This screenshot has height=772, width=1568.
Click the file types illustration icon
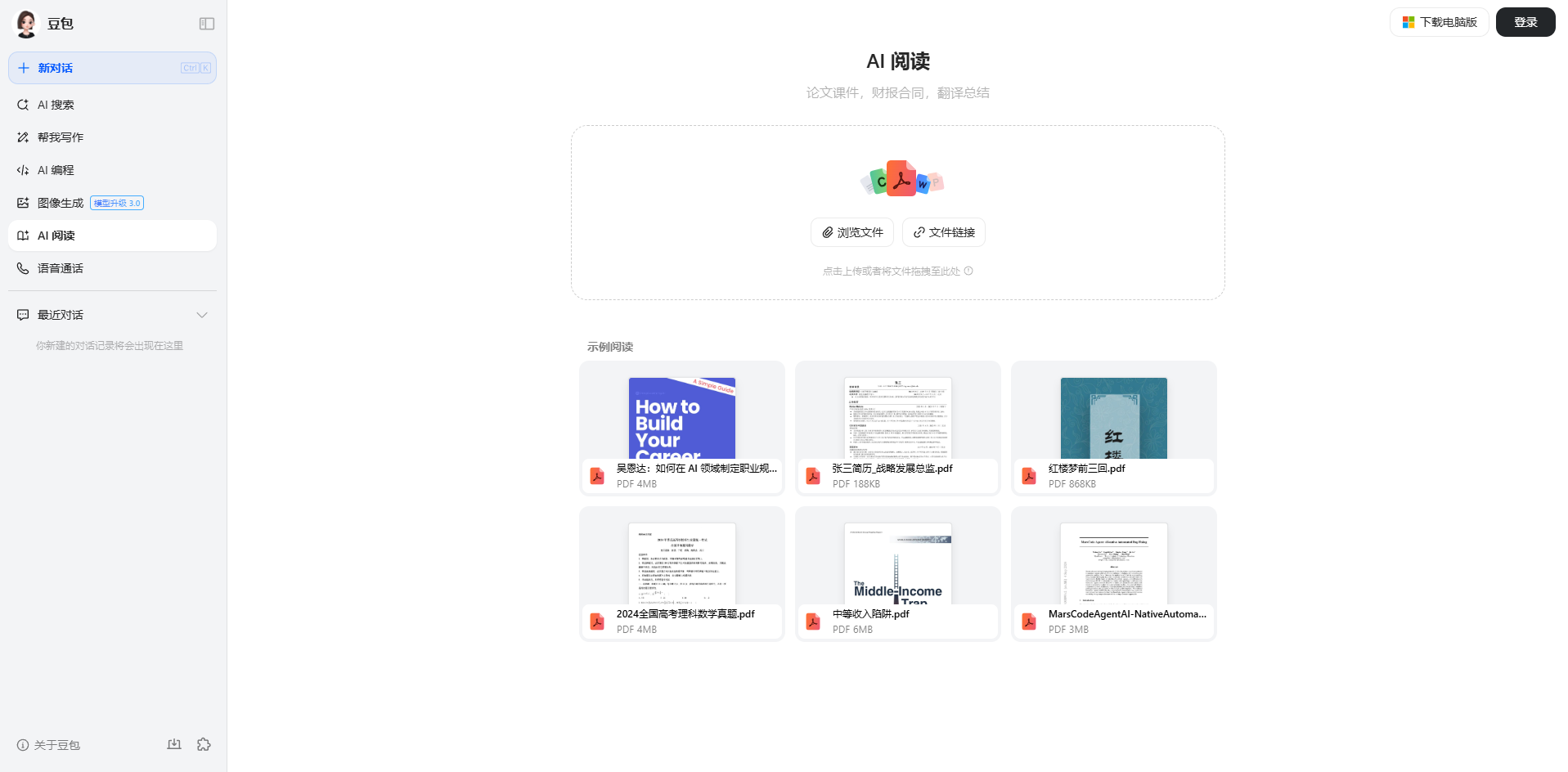[901, 179]
